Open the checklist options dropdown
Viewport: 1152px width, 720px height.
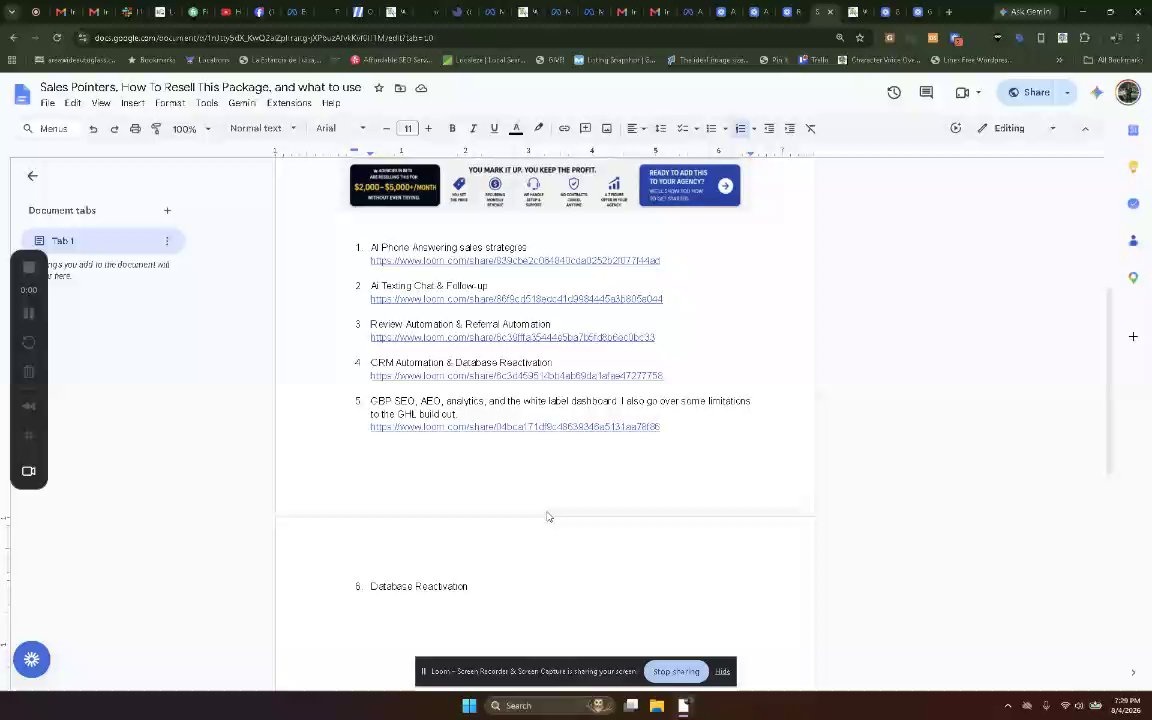coord(696,129)
